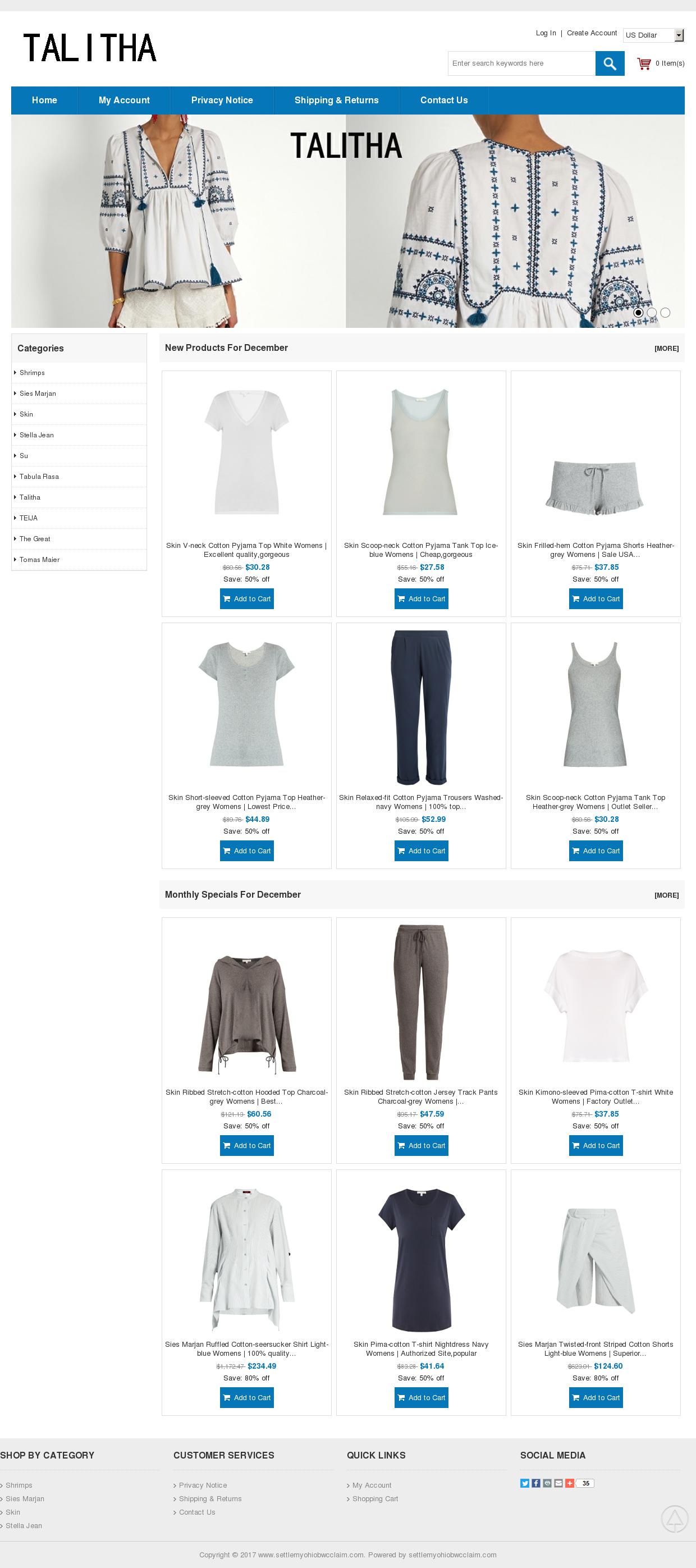Open the Shipping & Returns menu tab
The width and height of the screenshot is (696, 1568).
(336, 100)
